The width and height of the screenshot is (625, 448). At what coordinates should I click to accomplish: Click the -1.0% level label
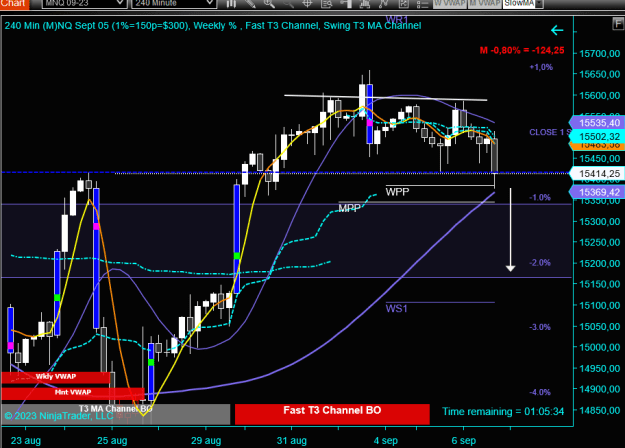coord(540,198)
